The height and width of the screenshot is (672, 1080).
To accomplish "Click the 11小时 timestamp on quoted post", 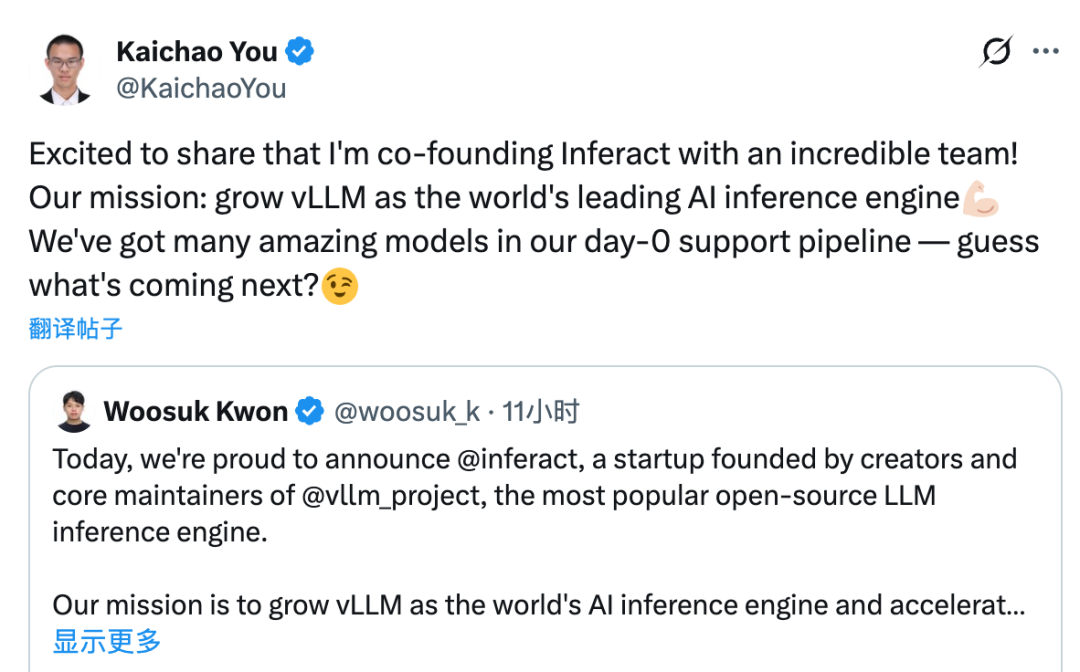I will click(541, 411).
